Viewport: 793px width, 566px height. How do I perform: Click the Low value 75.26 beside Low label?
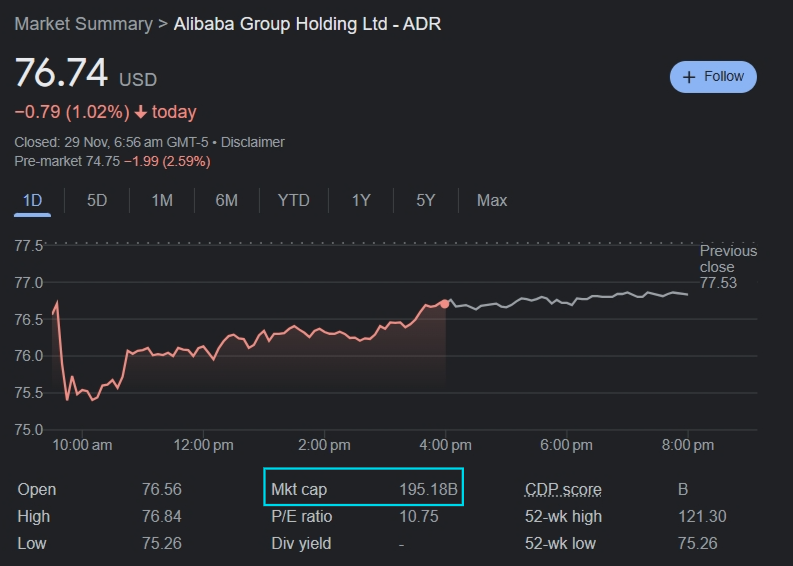click(x=161, y=543)
